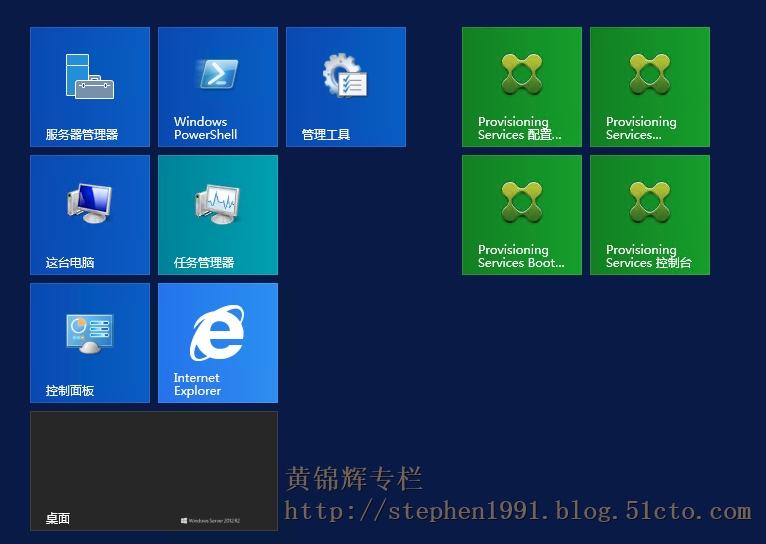This screenshot has height=544, width=766.
Task: Open the 服务器管理器 (Server Manager) tile
Action: tap(90, 87)
